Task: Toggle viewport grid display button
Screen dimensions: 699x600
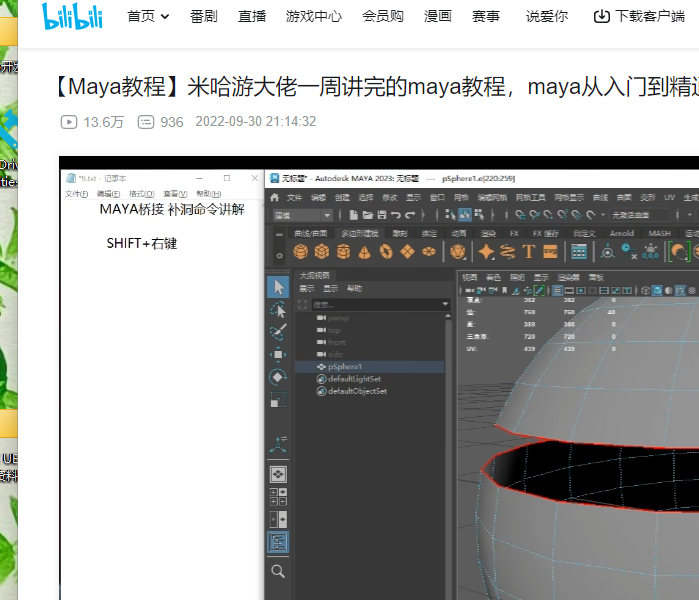Action: coord(557,291)
